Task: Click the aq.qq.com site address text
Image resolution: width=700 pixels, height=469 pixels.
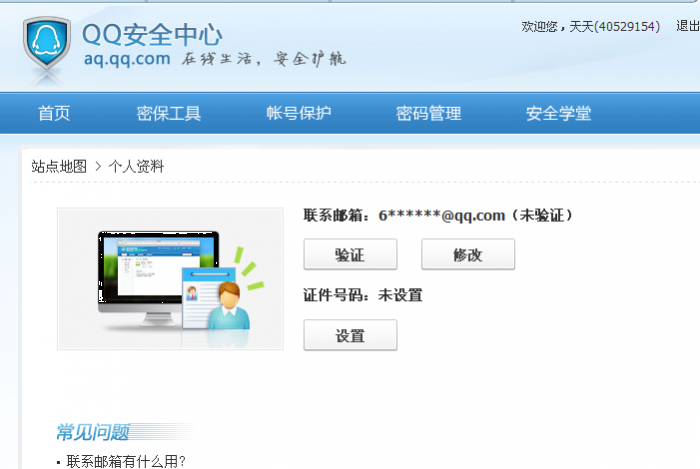Action: pos(127,59)
